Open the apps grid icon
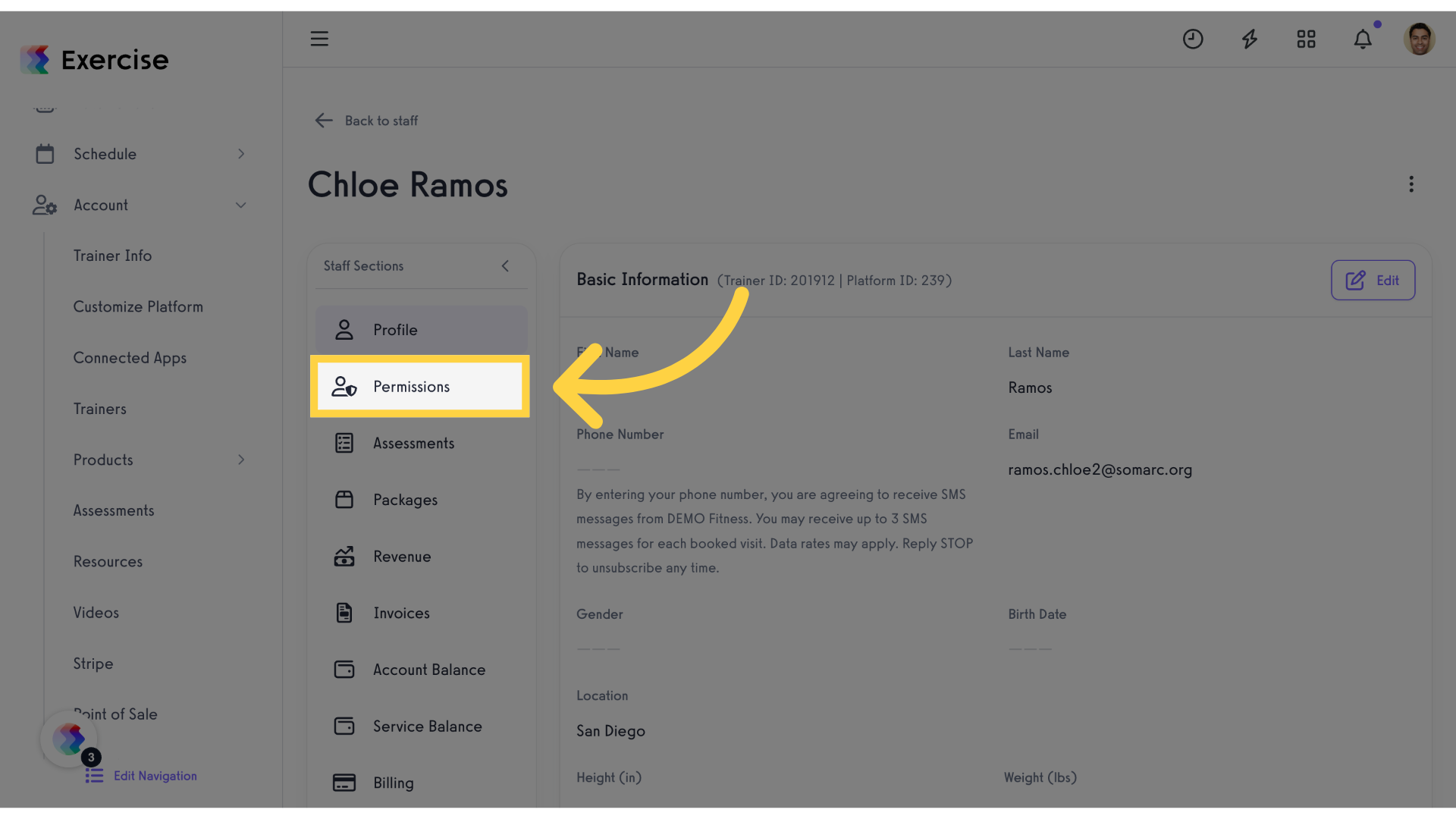Image resolution: width=1456 pixels, height=819 pixels. point(1306,39)
